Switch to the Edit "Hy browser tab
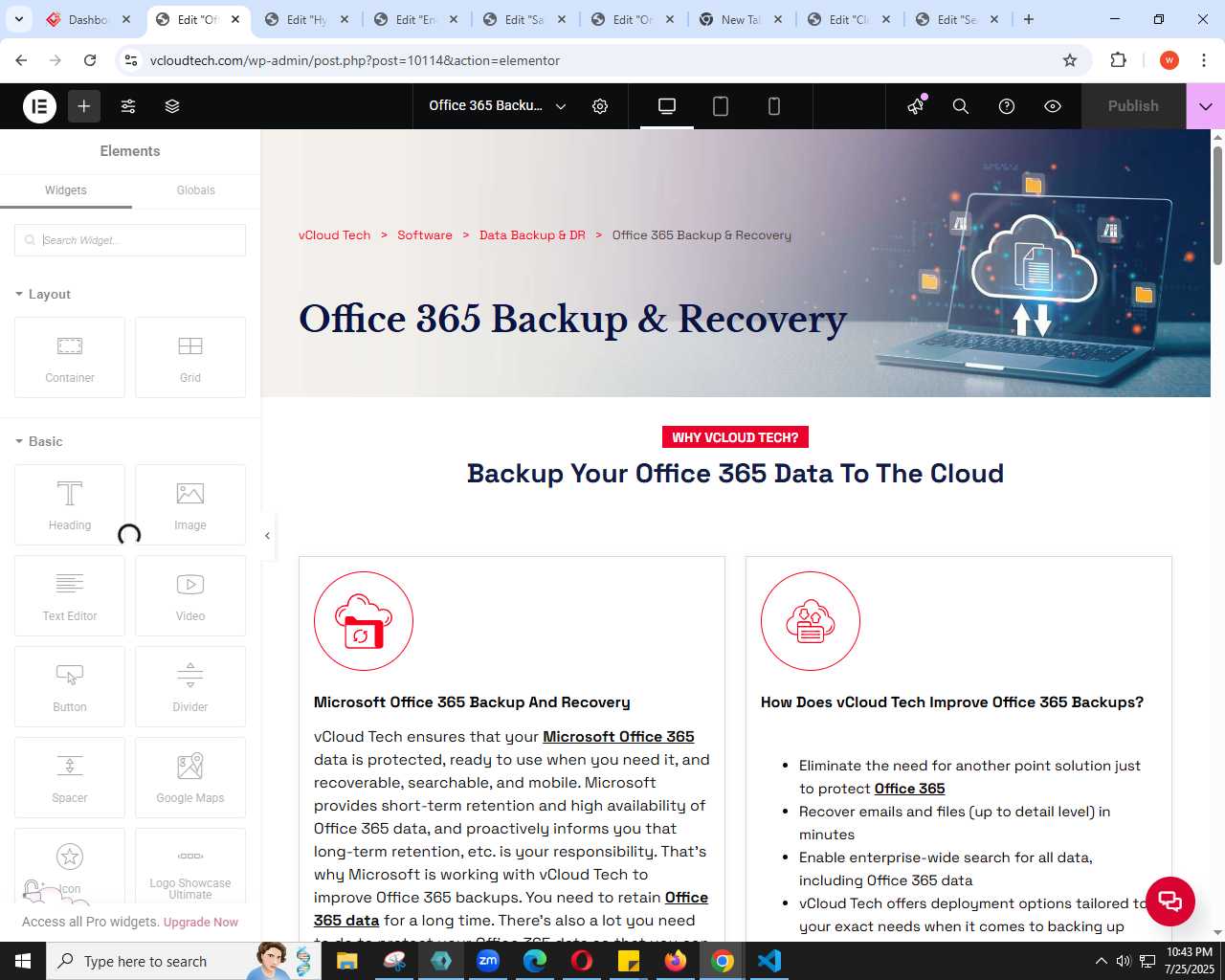The height and width of the screenshot is (980, 1225). pyautogui.click(x=308, y=19)
